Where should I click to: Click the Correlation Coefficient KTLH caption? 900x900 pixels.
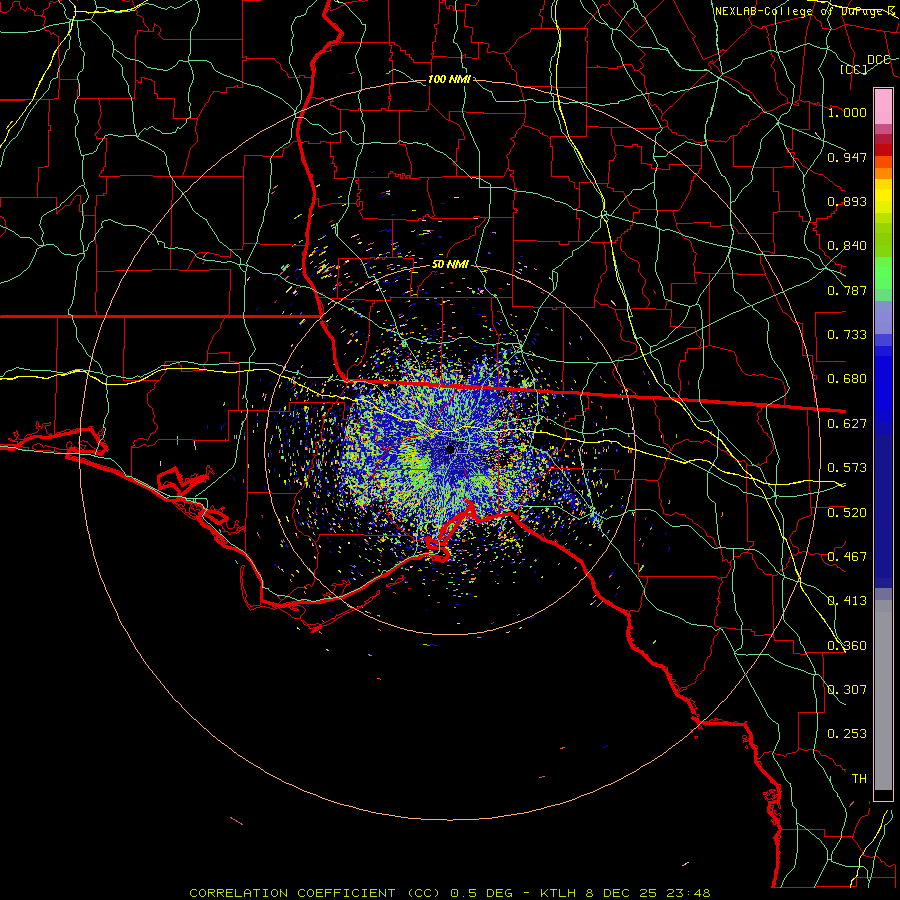click(x=450, y=893)
